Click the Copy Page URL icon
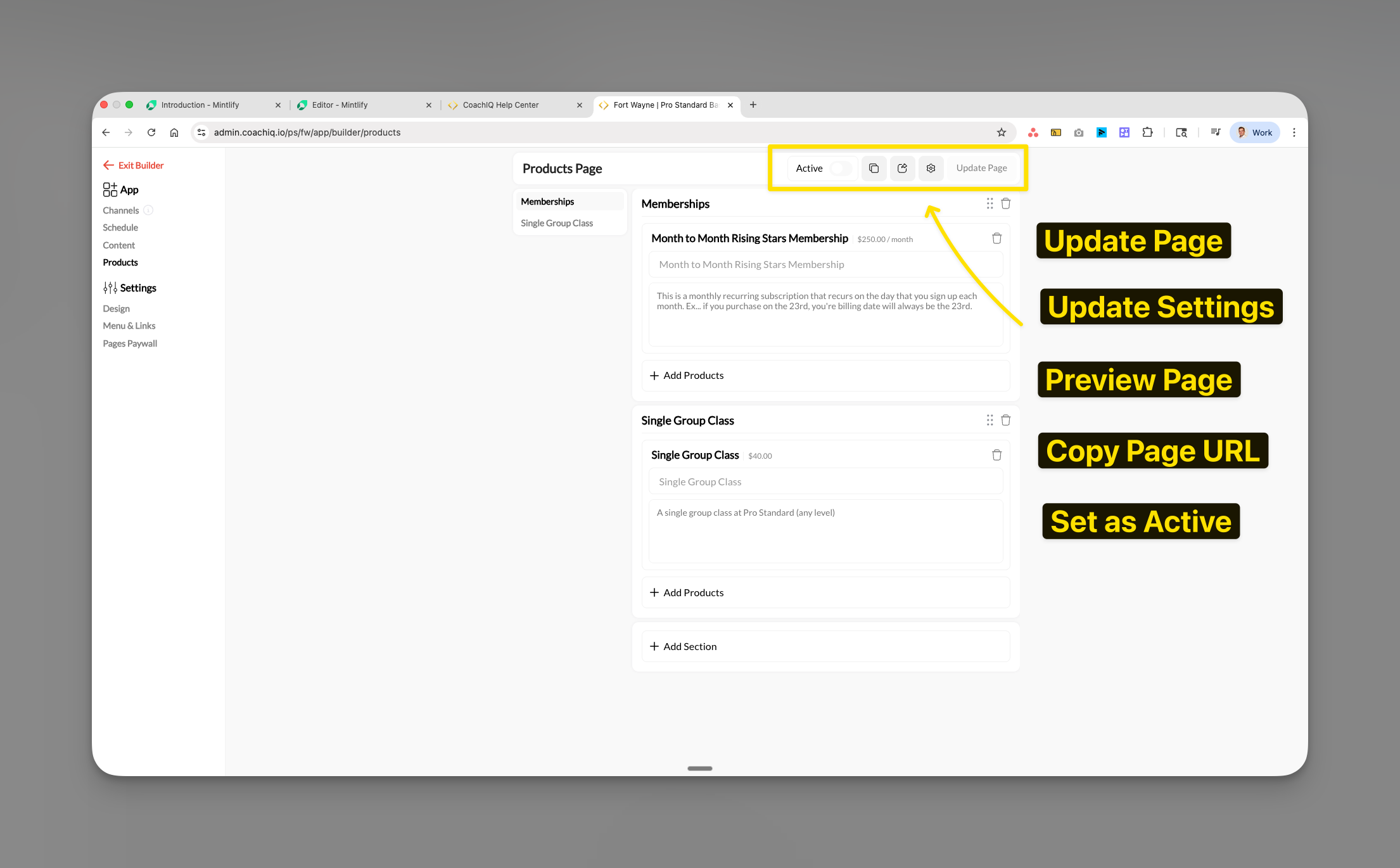 [x=874, y=168]
